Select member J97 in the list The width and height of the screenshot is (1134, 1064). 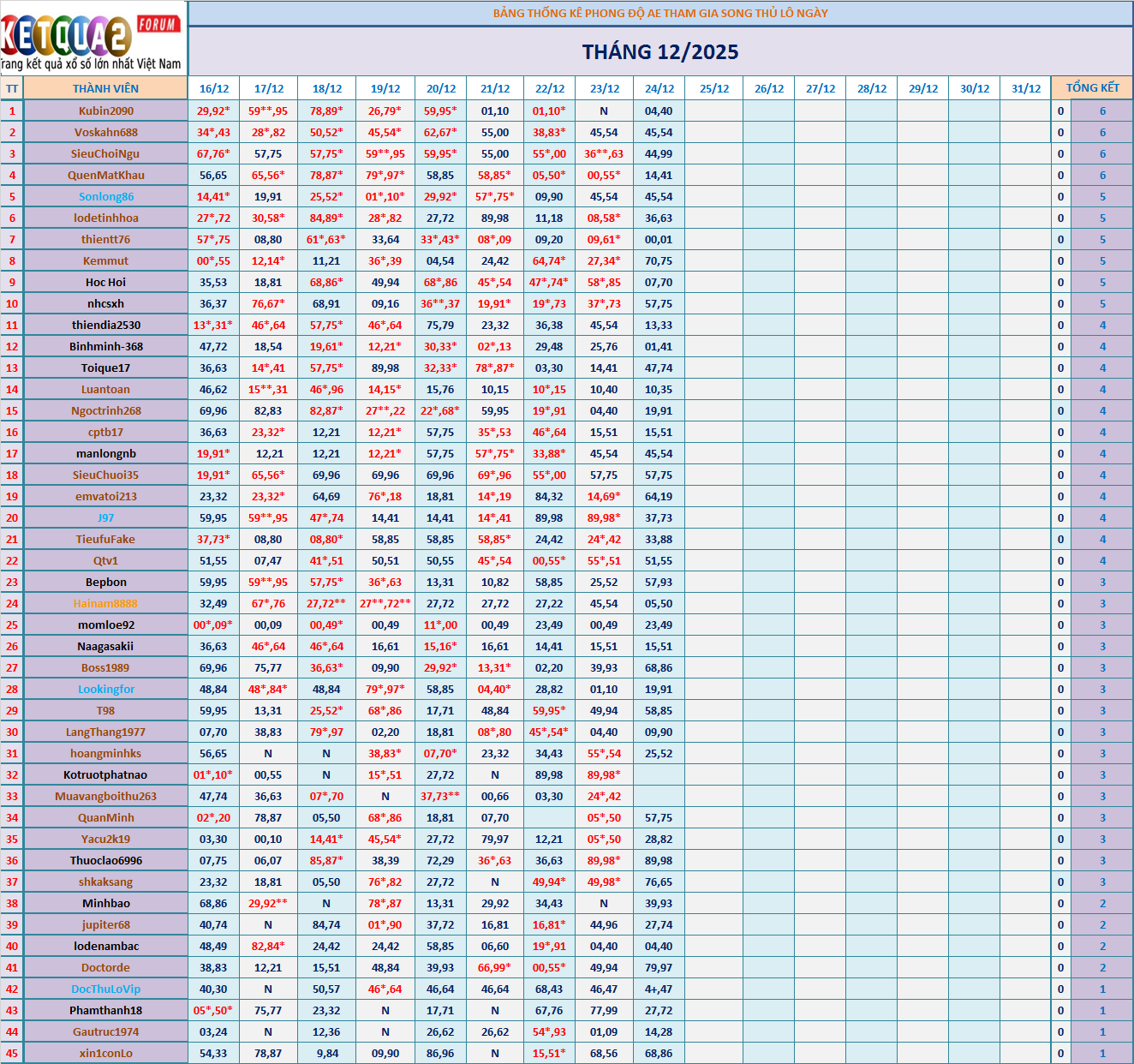pyautogui.click(x=105, y=517)
